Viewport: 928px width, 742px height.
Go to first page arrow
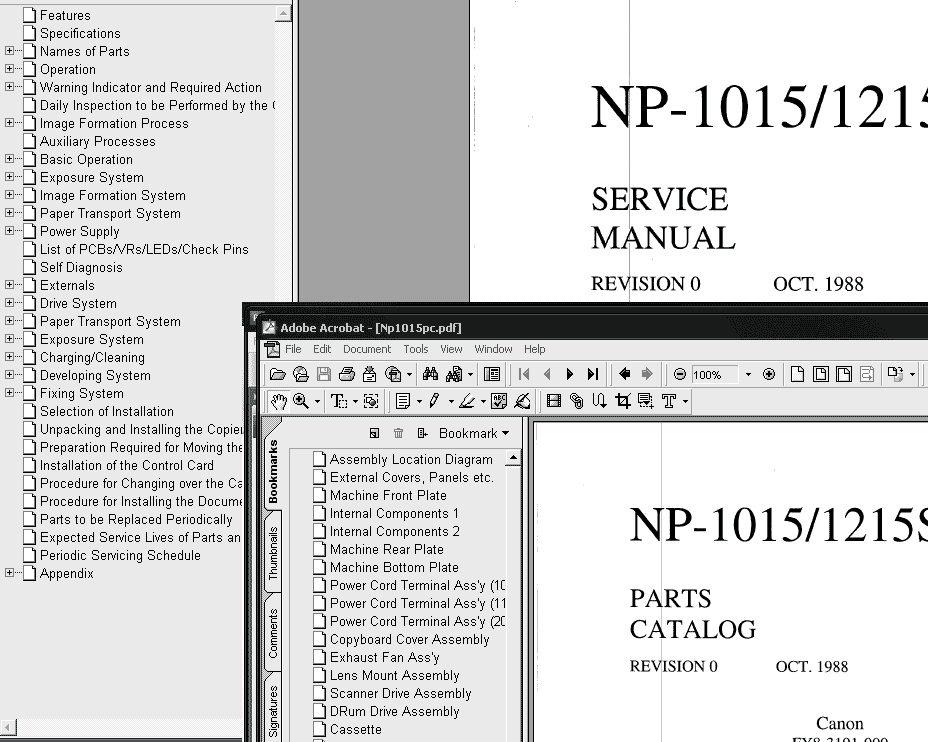524,374
